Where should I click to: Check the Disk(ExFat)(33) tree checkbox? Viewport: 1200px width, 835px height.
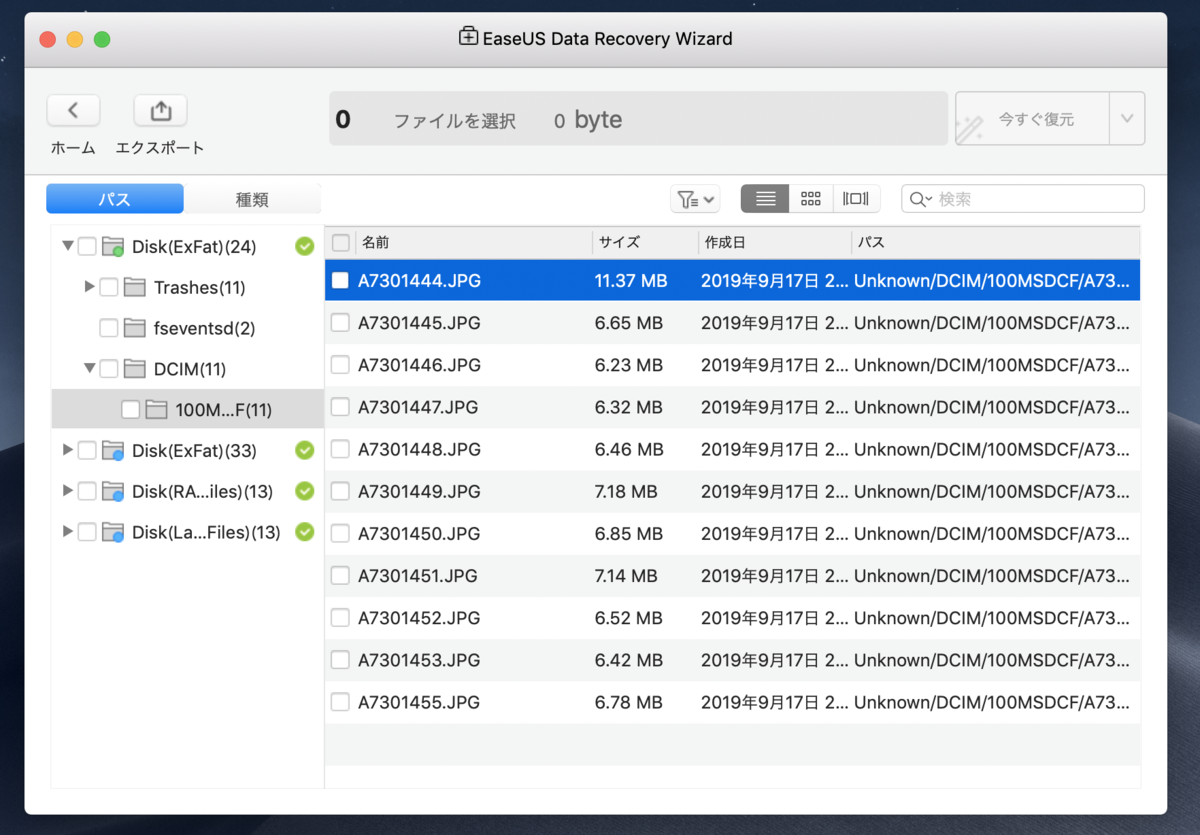point(87,451)
